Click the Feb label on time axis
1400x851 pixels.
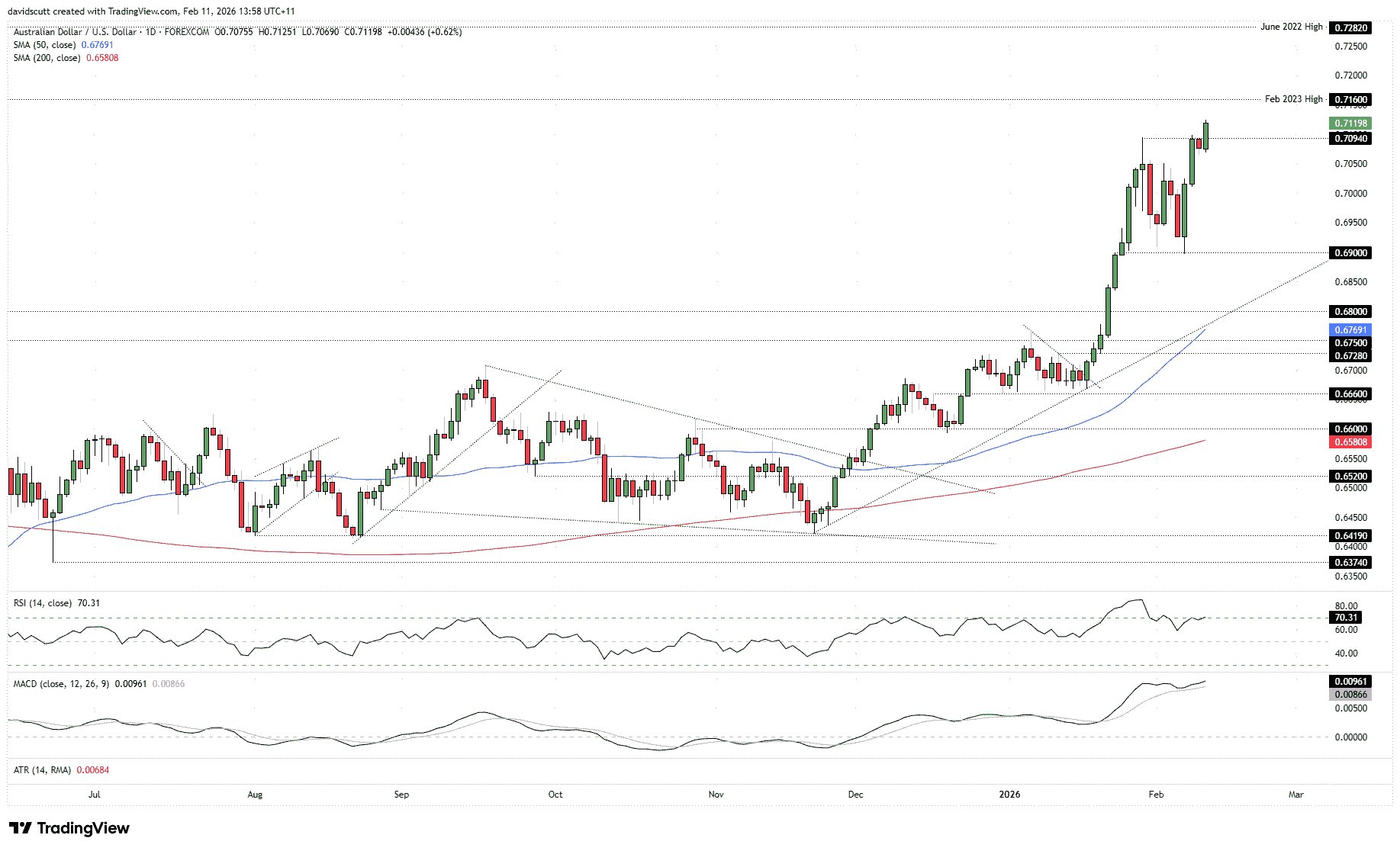pos(1157,795)
